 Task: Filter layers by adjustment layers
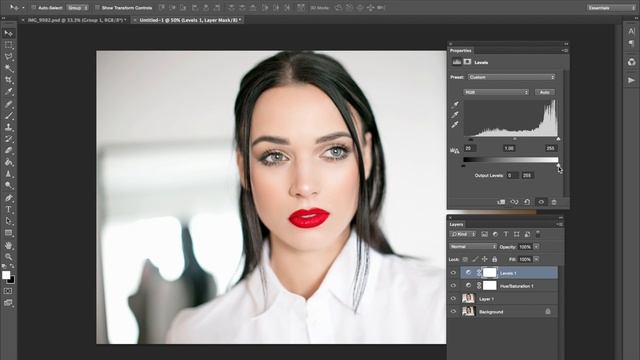point(495,234)
